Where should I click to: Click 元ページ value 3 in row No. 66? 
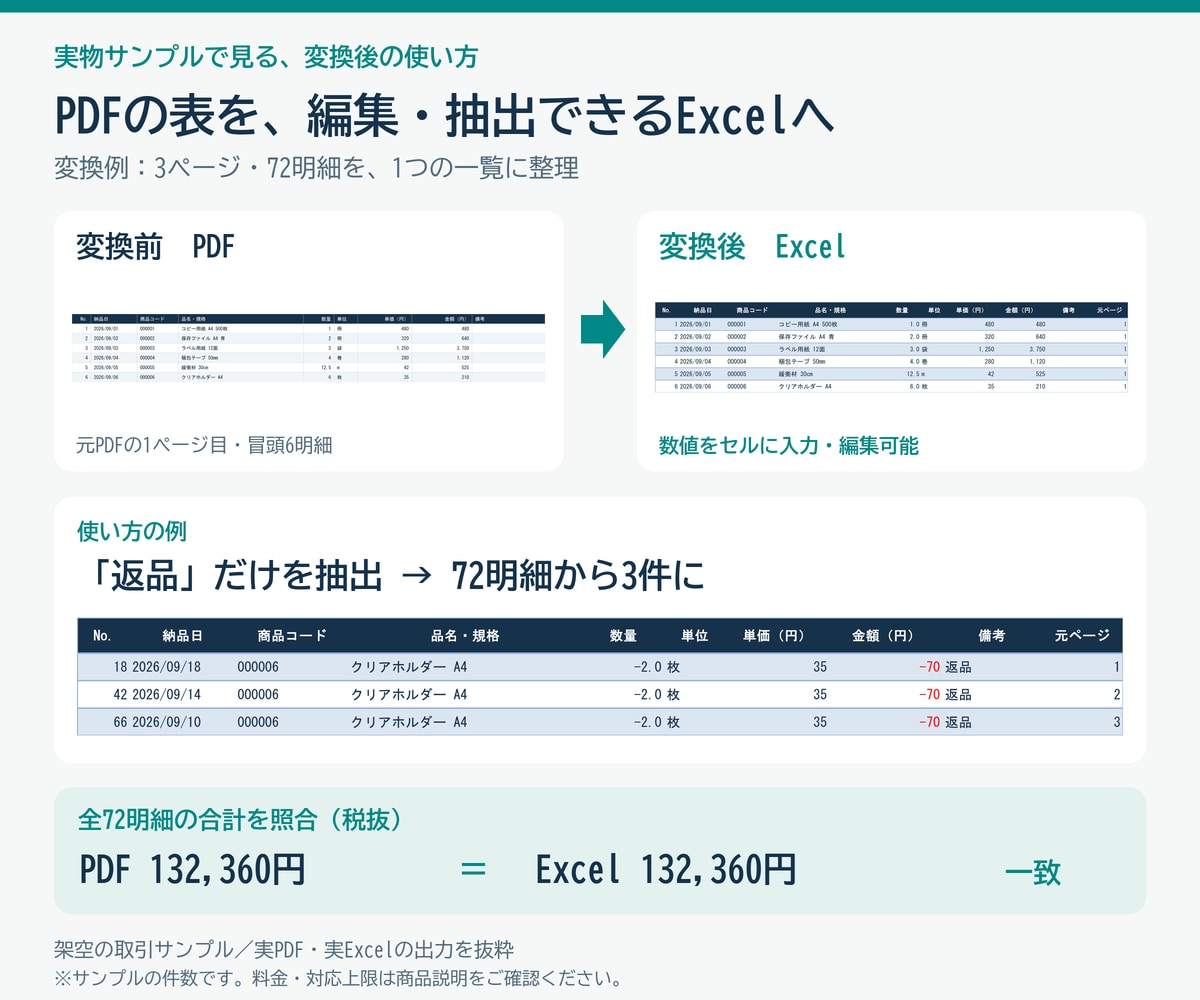(1117, 721)
